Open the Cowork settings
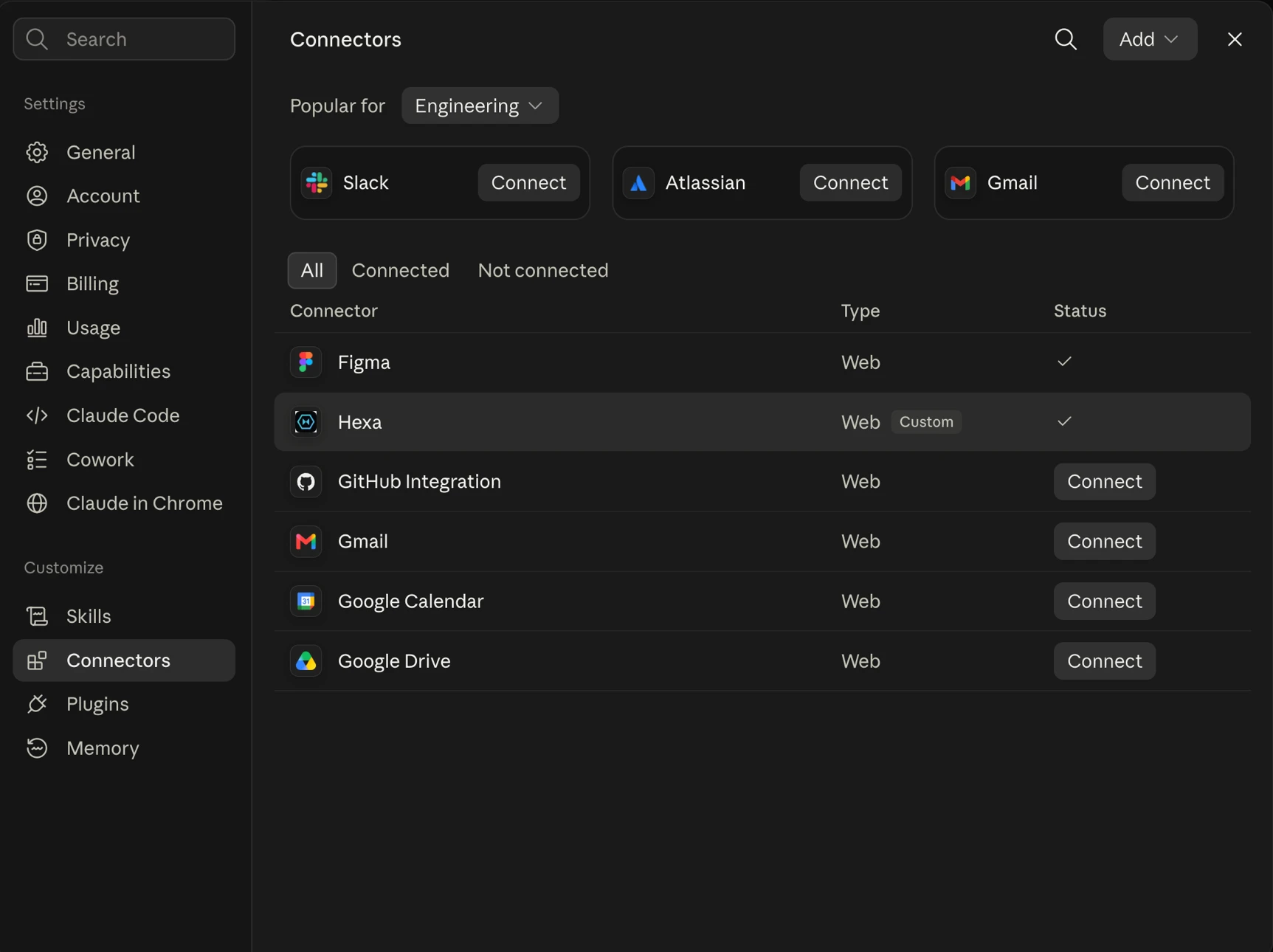The height and width of the screenshot is (952, 1273). coord(124,460)
